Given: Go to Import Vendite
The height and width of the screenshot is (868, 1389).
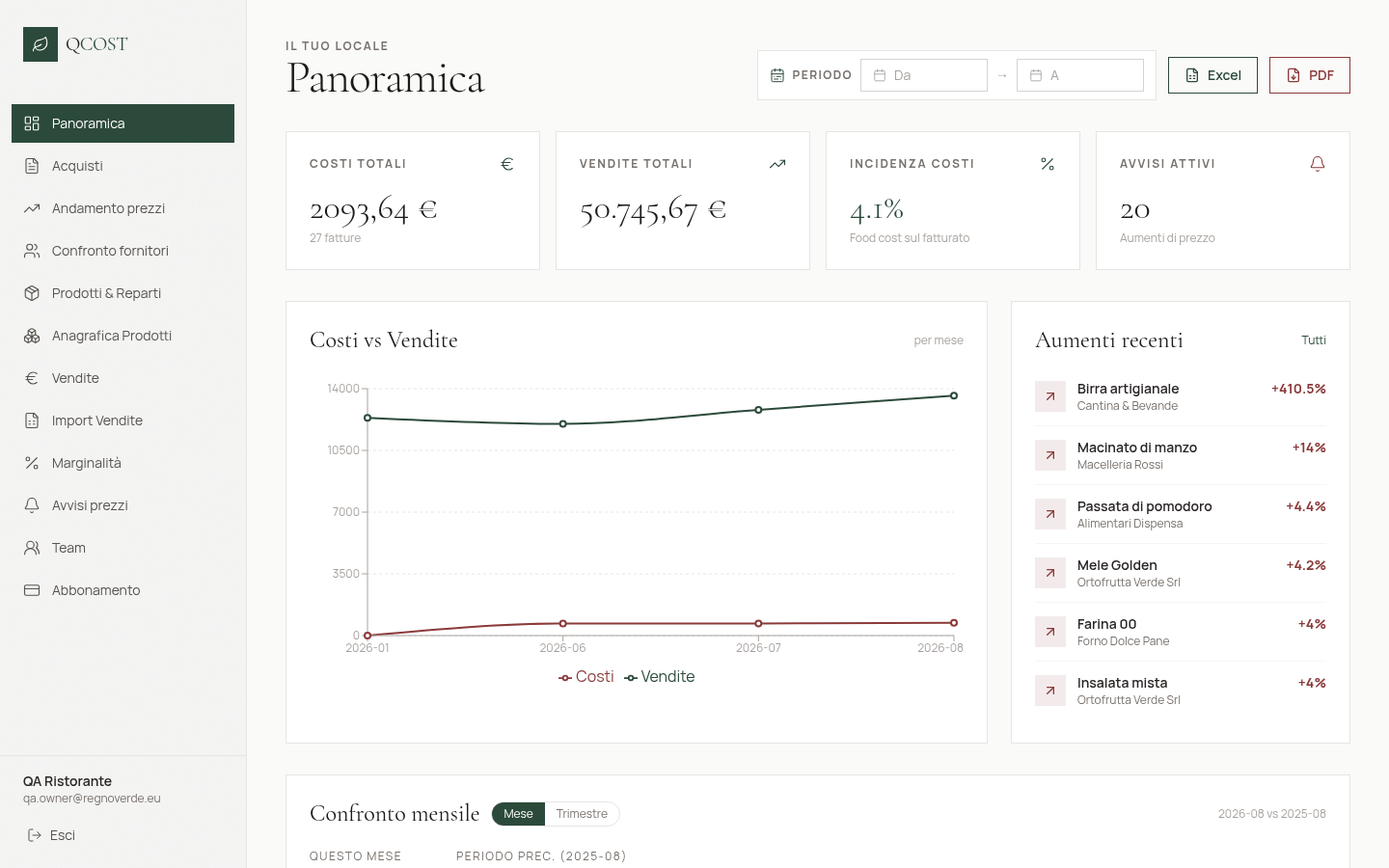Looking at the screenshot, I should point(123,420).
